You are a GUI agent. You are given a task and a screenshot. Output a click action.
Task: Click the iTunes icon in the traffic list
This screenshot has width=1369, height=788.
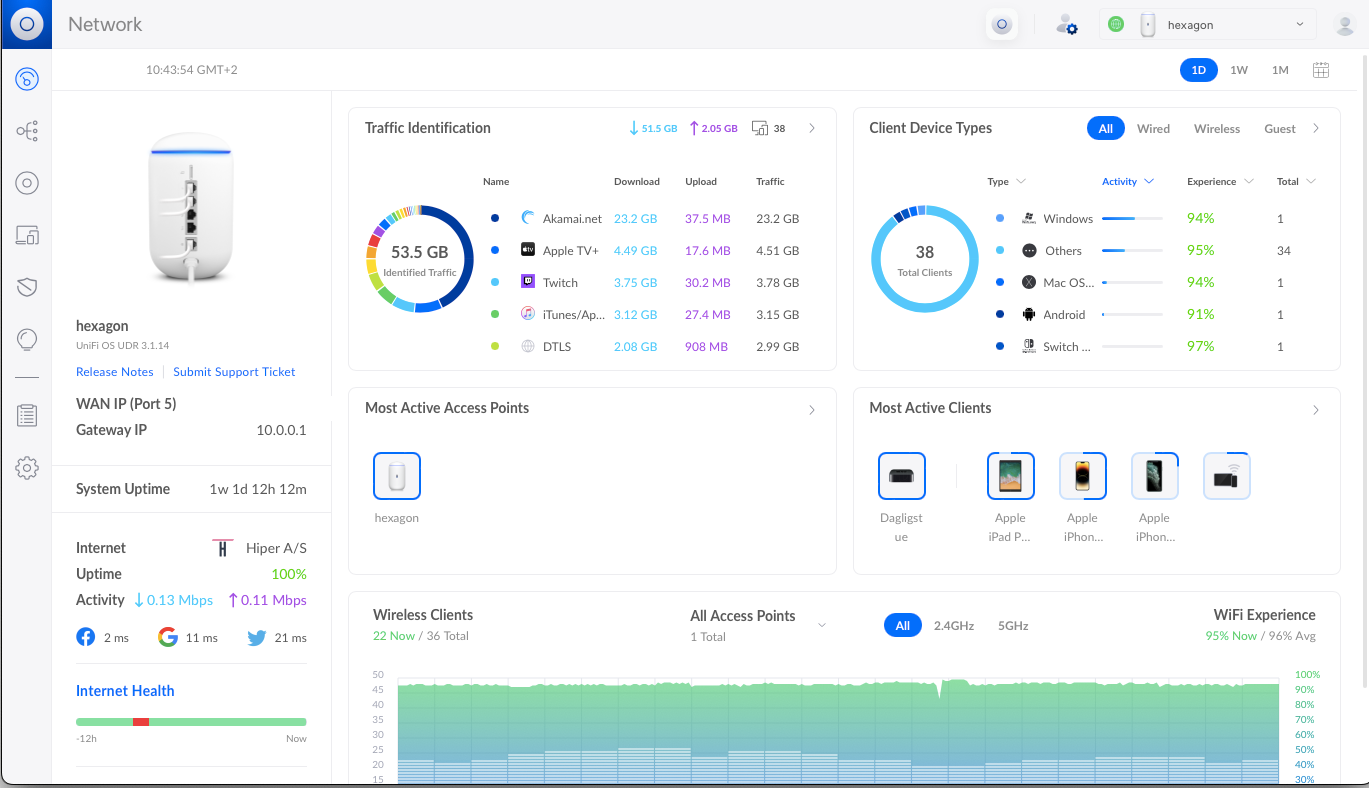(528, 314)
